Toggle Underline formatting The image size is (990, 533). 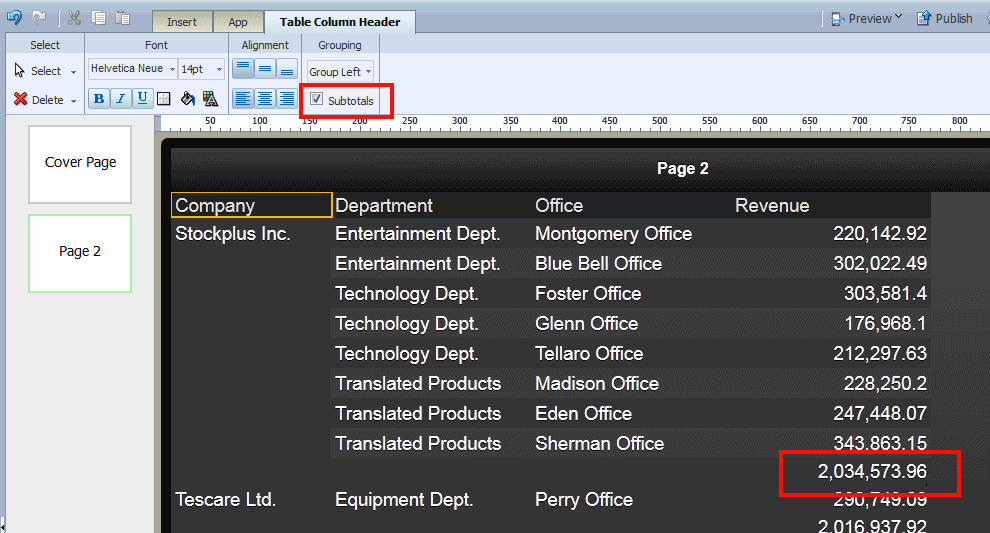(x=142, y=99)
